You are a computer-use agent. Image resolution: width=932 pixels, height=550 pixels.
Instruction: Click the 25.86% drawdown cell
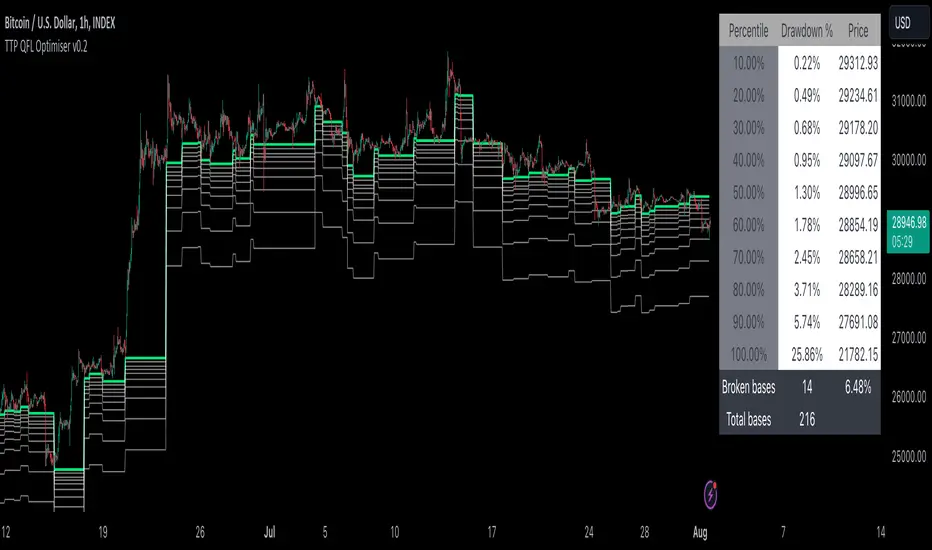(806, 354)
